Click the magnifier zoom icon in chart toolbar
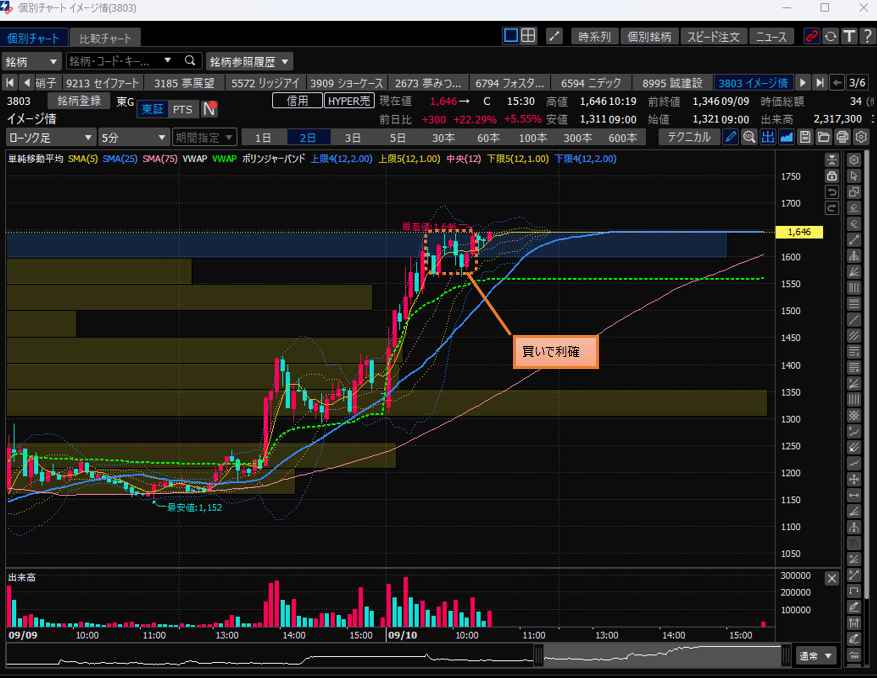Image resolution: width=877 pixels, height=678 pixels. pyautogui.click(x=749, y=137)
